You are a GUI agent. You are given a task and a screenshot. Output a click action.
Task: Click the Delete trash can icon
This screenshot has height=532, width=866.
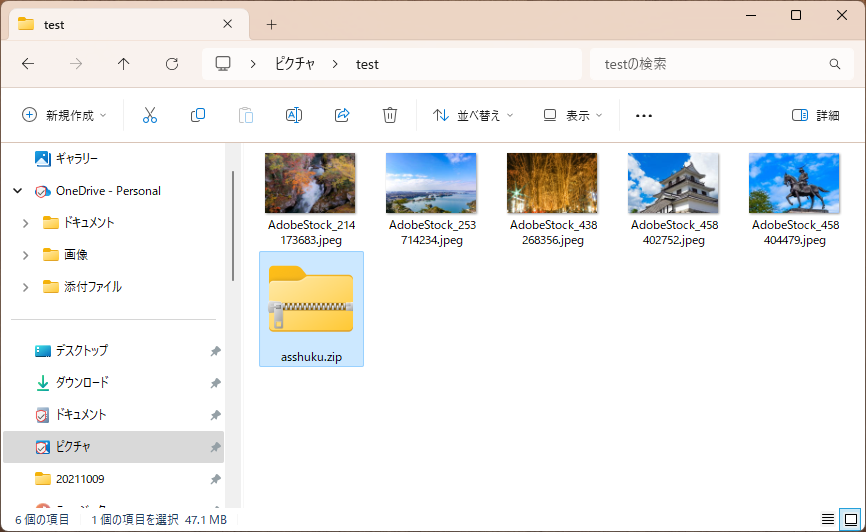tap(390, 115)
